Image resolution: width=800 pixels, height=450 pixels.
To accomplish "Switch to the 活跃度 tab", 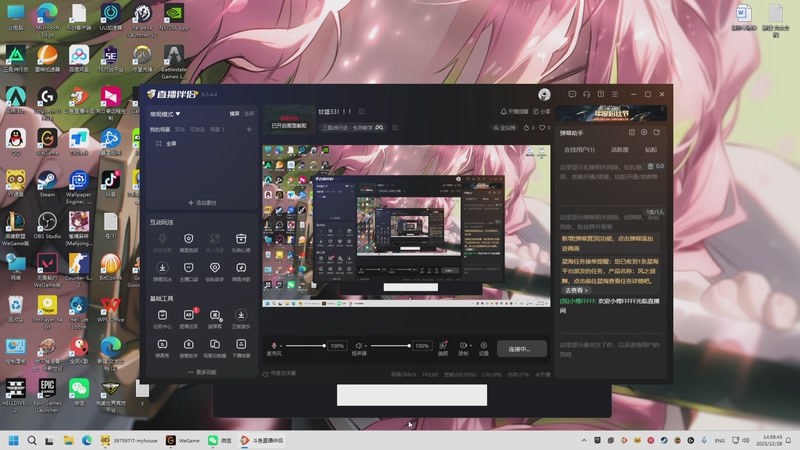I will (619, 149).
